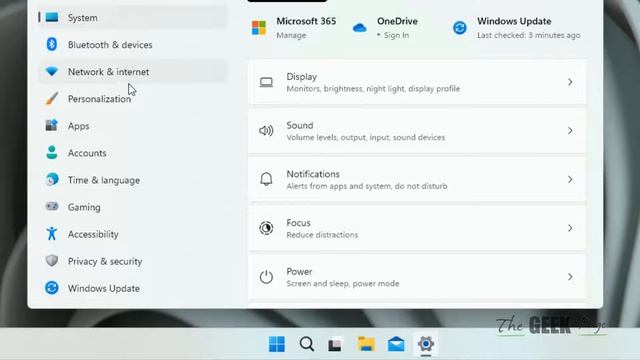
Task: Expand Notifications settings chevron
Action: [x=570, y=179]
